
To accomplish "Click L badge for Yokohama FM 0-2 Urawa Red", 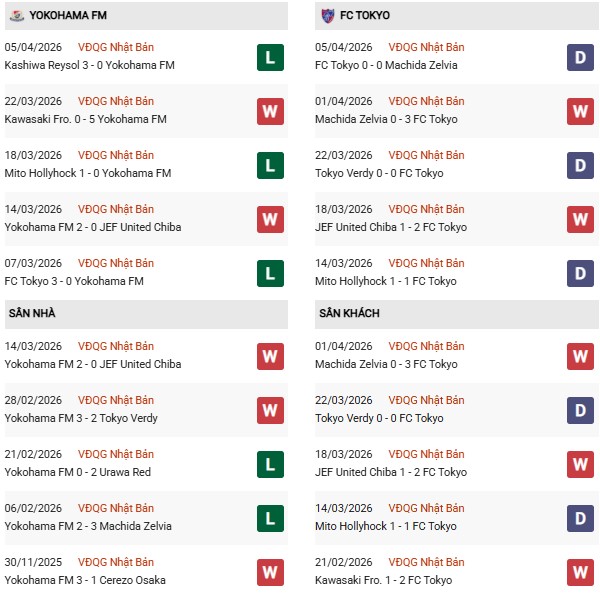I will click(269, 464).
